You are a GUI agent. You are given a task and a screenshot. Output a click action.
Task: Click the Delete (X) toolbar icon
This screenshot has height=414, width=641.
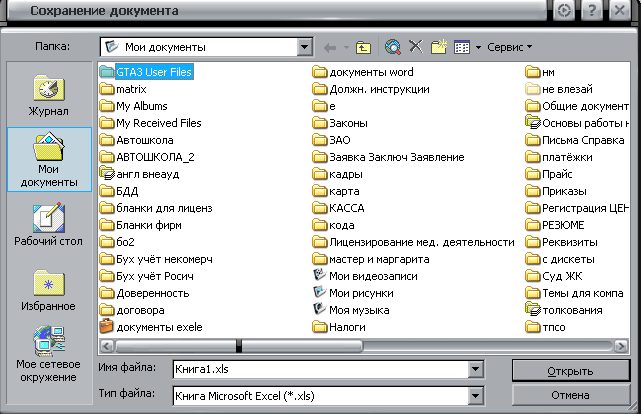[x=416, y=47]
